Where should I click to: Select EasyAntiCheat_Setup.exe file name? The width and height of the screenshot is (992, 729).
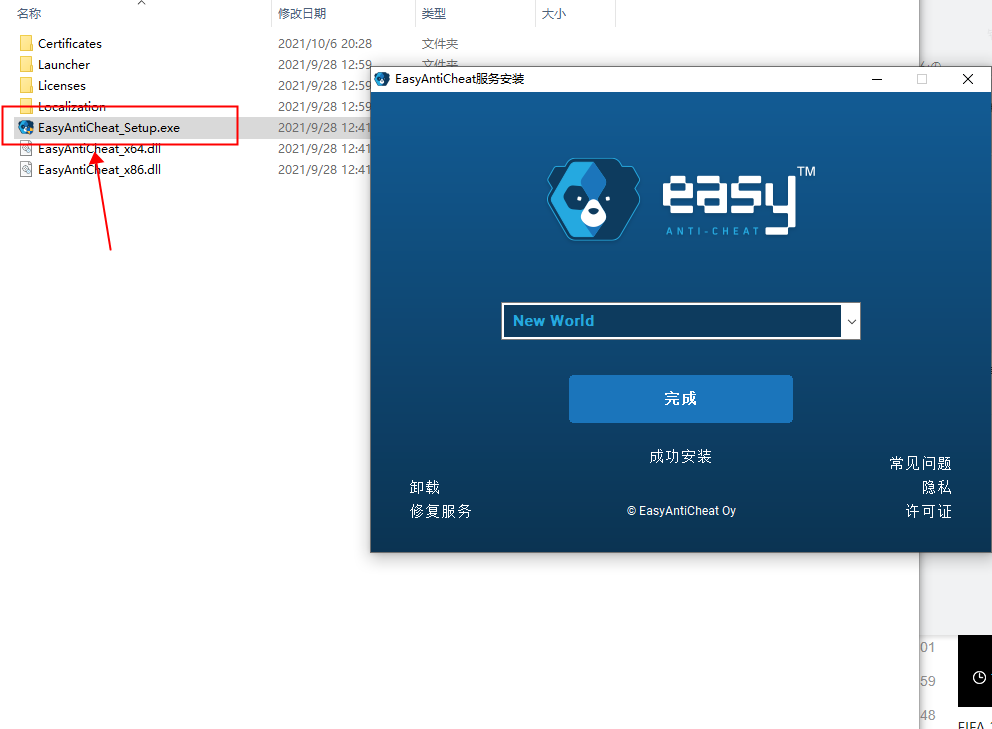click(109, 128)
